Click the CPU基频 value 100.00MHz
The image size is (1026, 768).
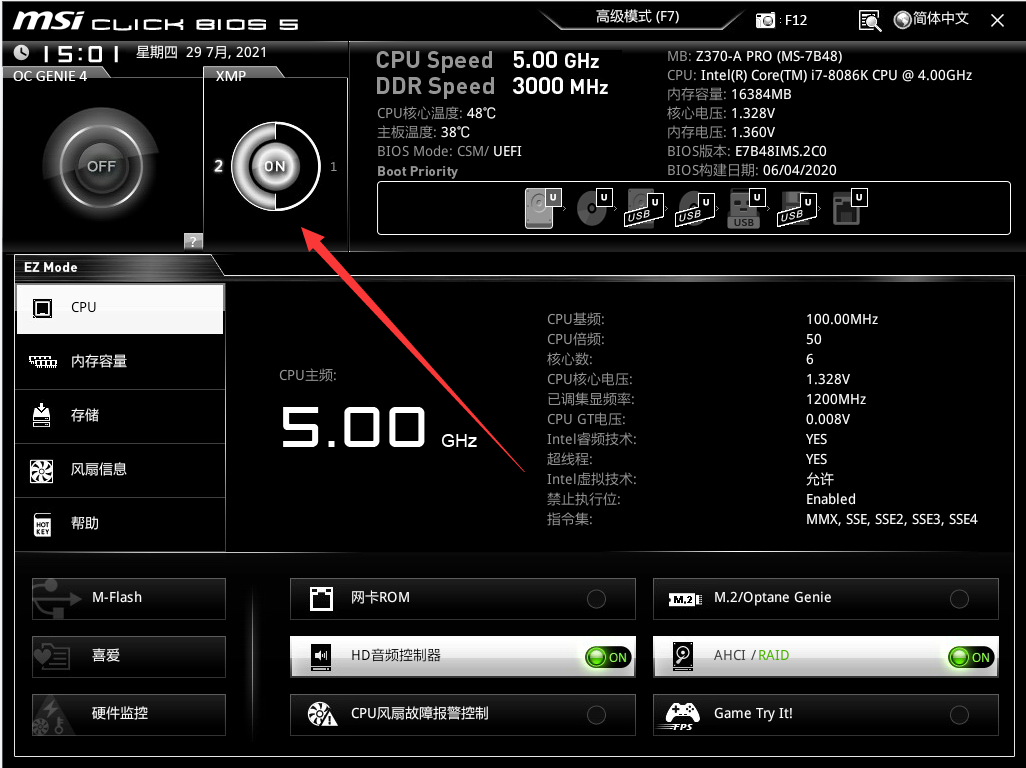click(x=841, y=319)
